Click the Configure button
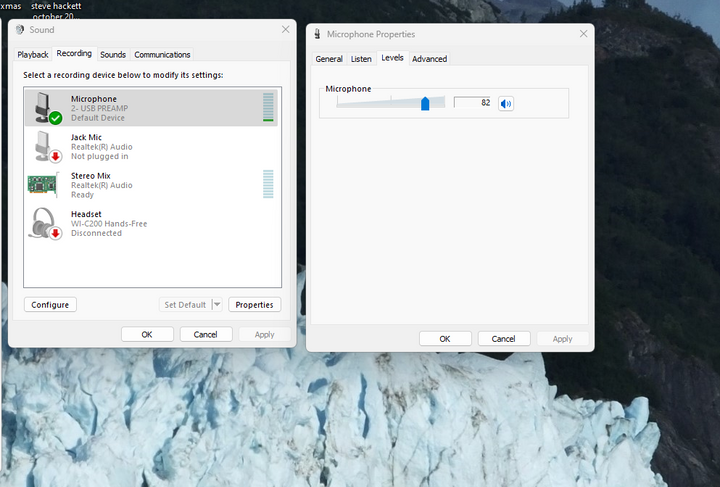 pos(50,305)
